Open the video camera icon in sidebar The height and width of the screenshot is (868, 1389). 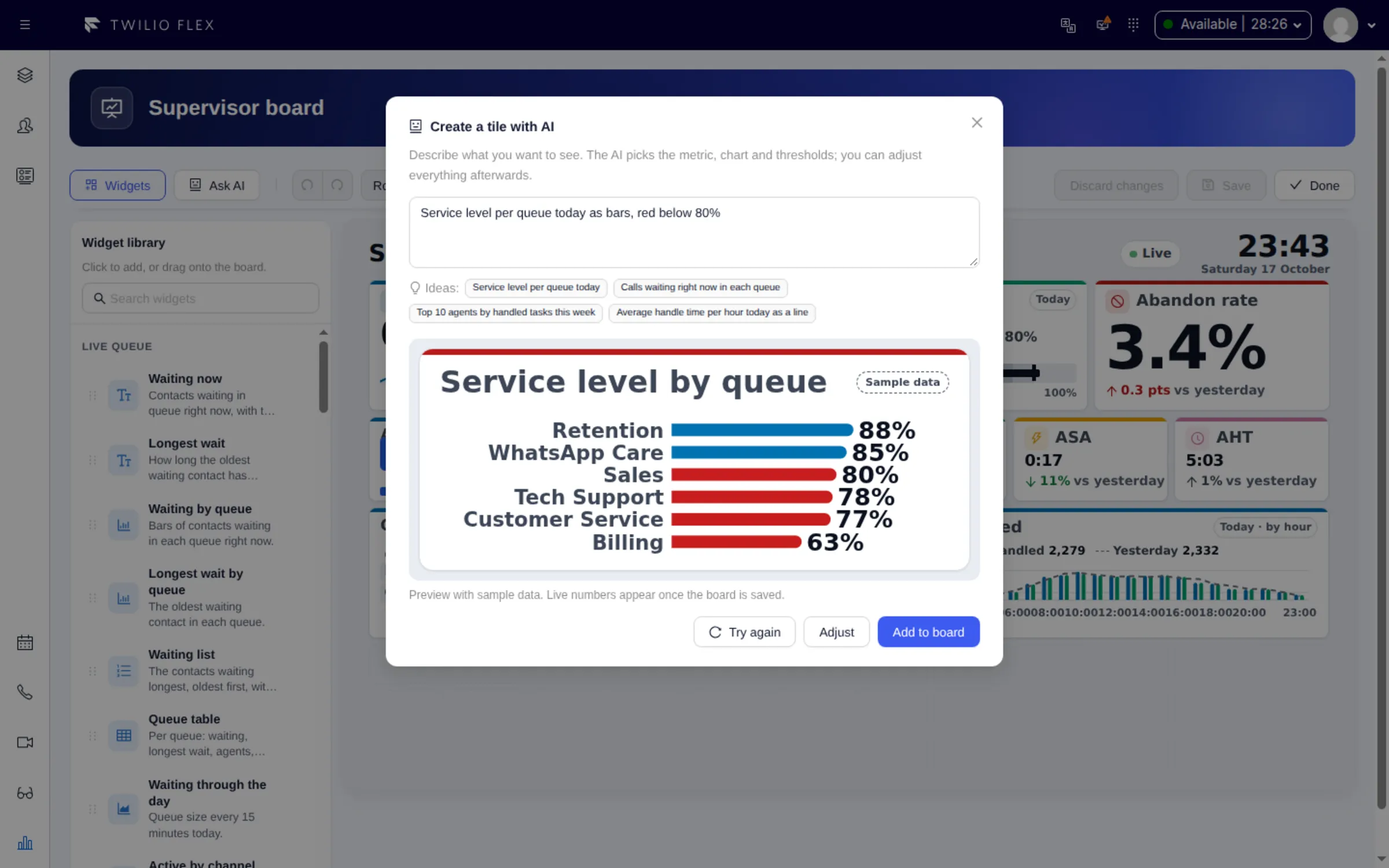[x=25, y=742]
